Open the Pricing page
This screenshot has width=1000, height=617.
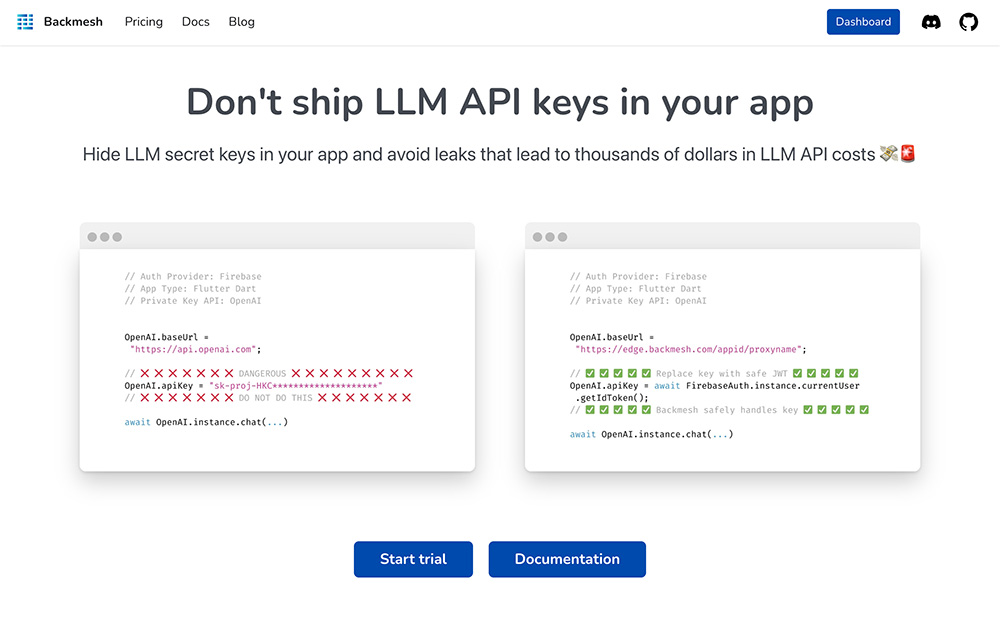[x=143, y=22]
